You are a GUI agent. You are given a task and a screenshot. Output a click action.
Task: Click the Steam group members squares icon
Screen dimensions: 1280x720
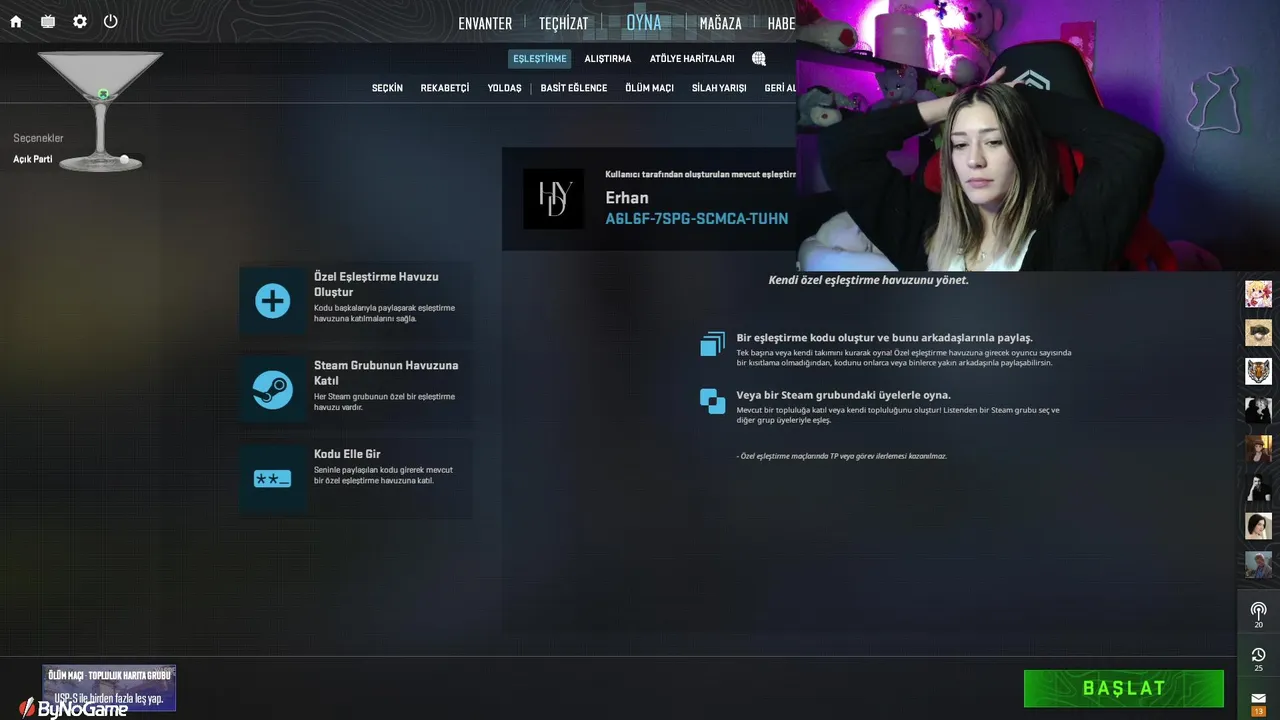[712, 401]
